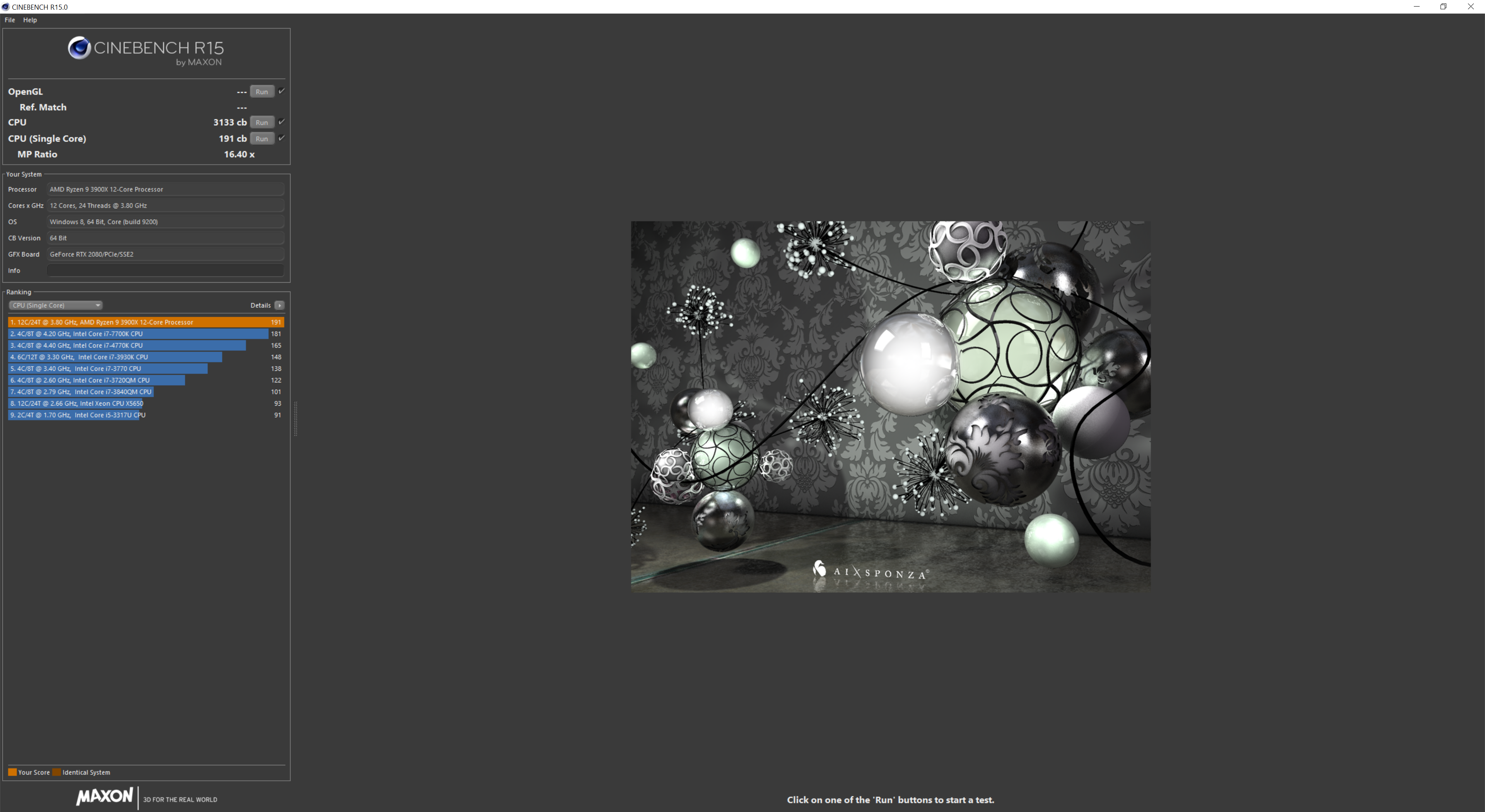Run the CPU Single Core benchmark
The height and width of the screenshot is (812, 1485).
[x=262, y=138]
